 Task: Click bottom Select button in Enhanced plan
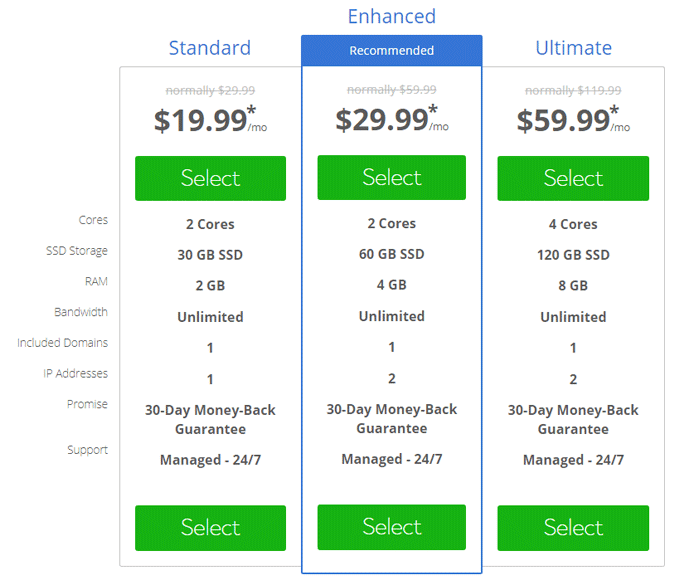pos(392,527)
